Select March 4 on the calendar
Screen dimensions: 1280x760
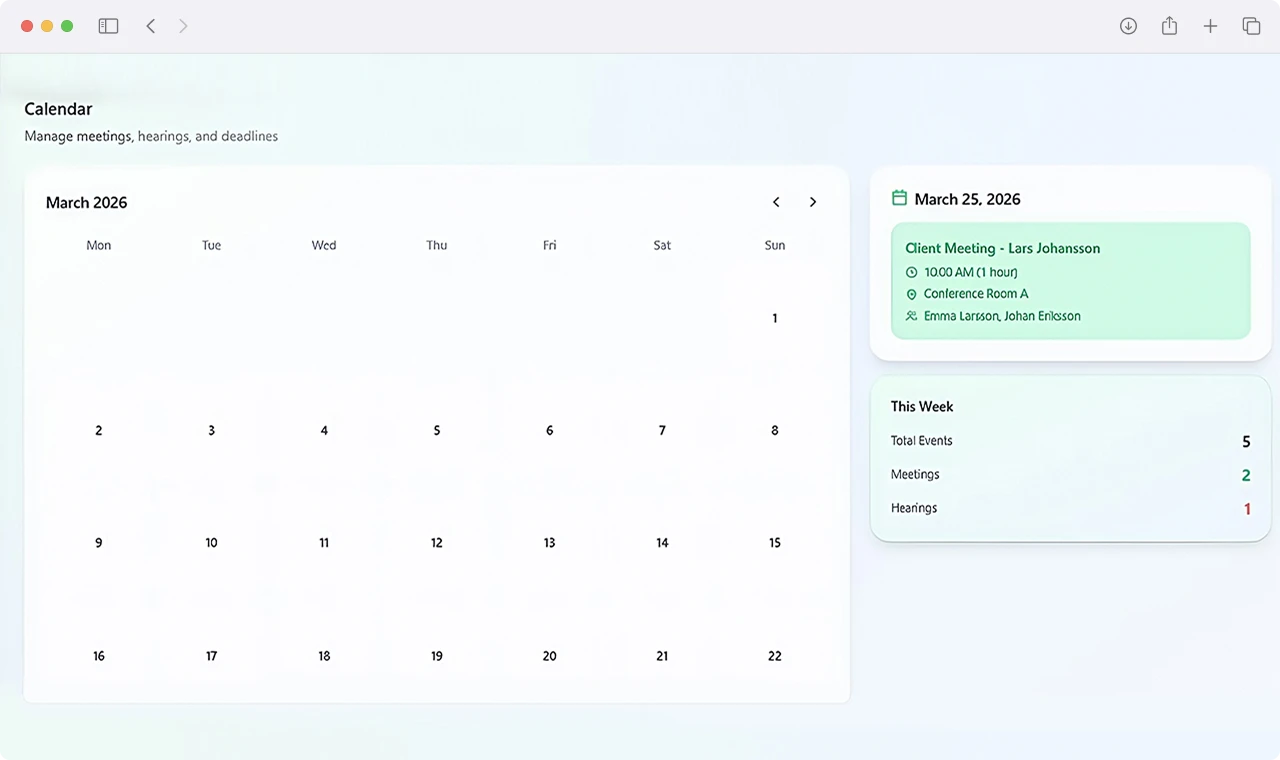coord(324,431)
